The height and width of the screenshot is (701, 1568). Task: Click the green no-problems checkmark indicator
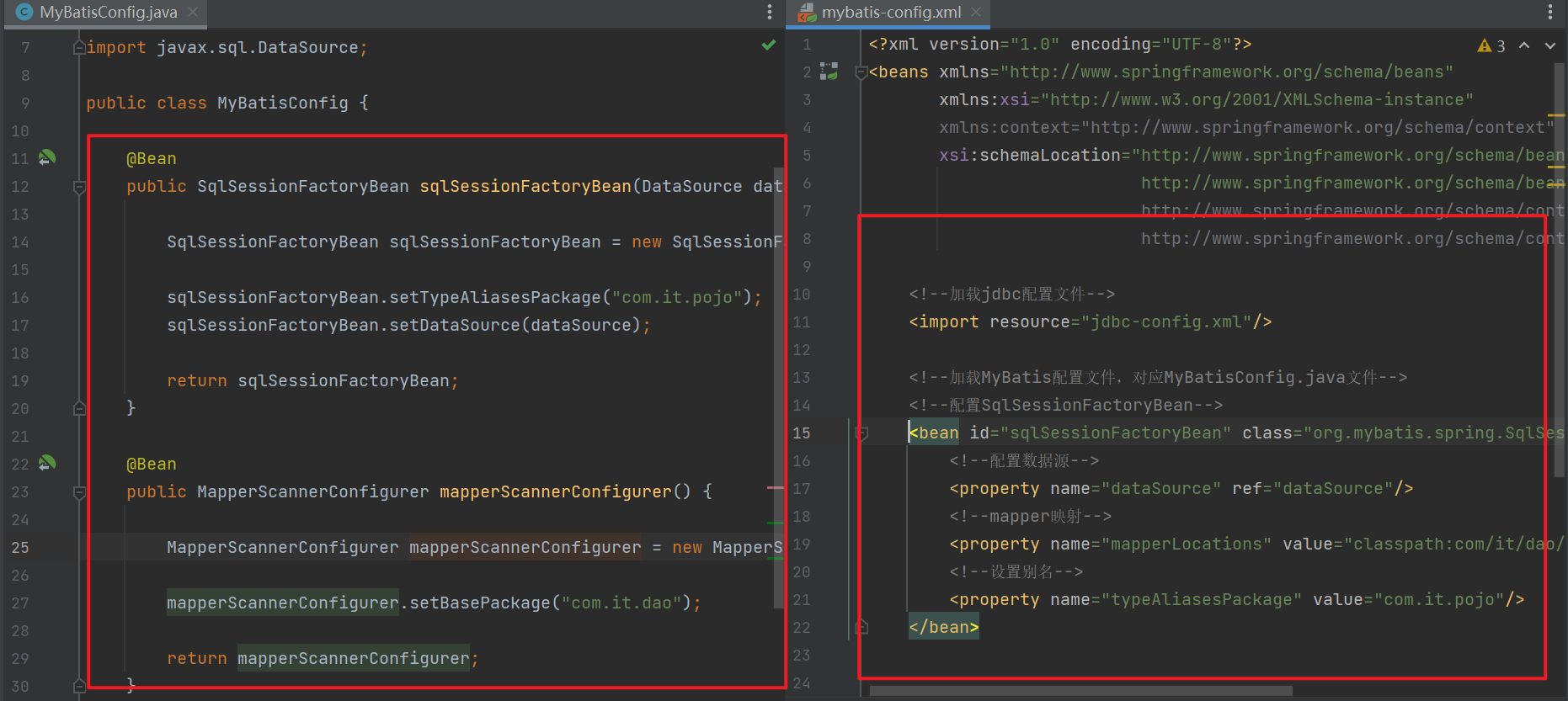point(768,45)
